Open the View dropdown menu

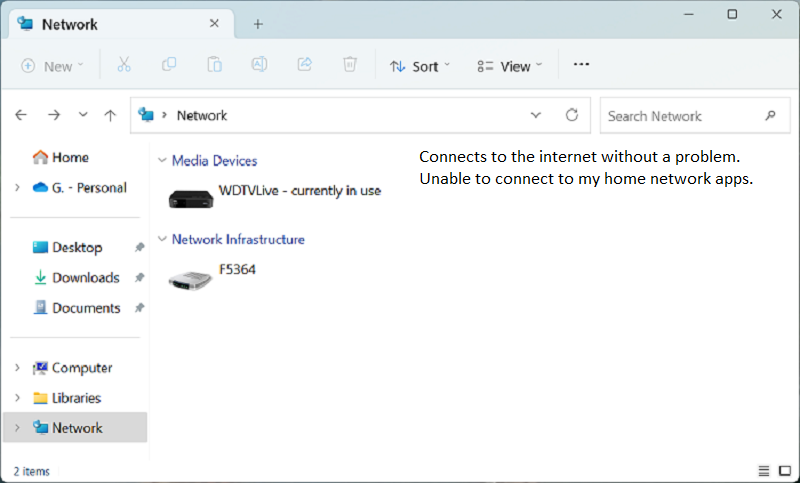(510, 66)
